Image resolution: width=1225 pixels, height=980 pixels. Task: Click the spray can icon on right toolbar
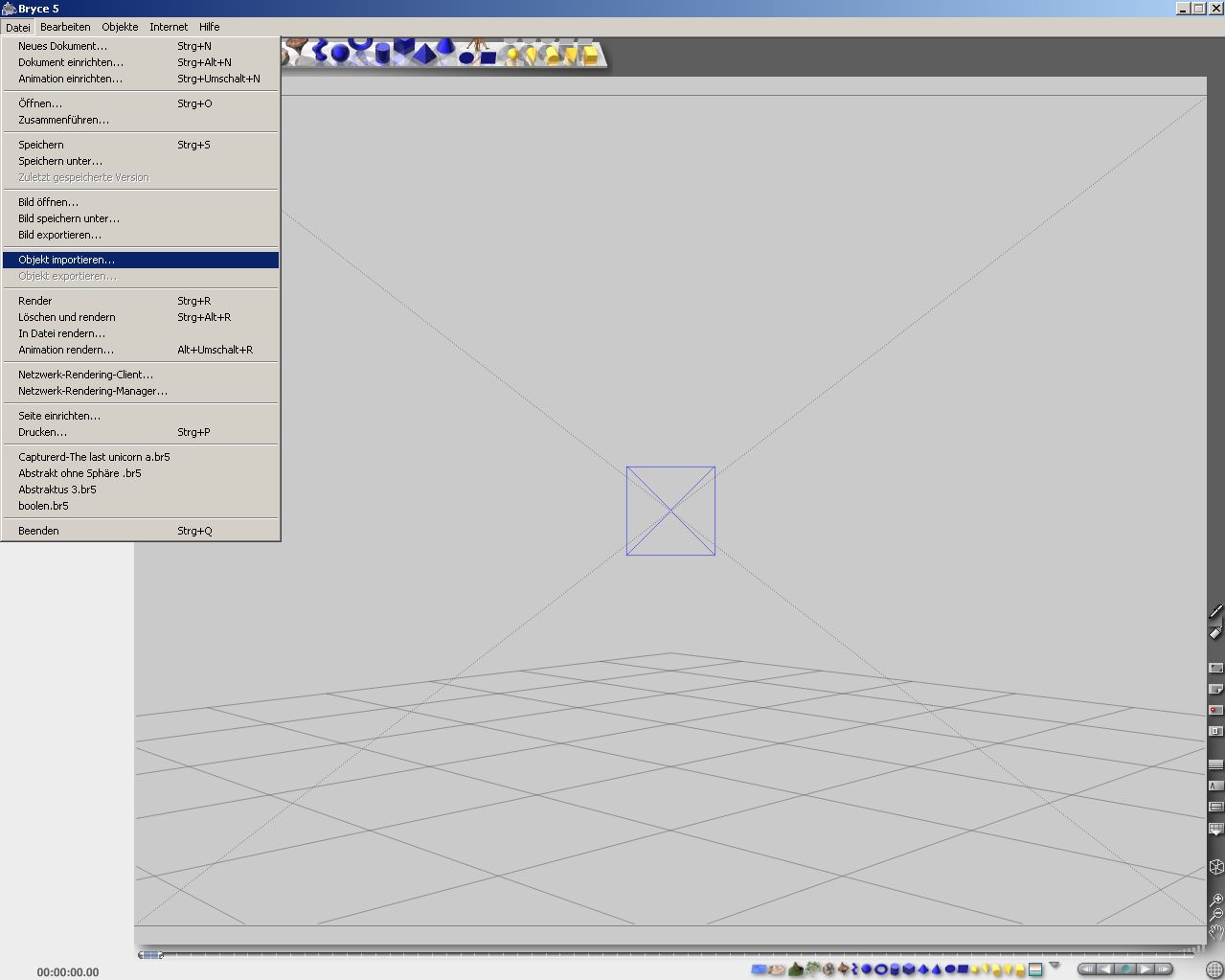1215,632
